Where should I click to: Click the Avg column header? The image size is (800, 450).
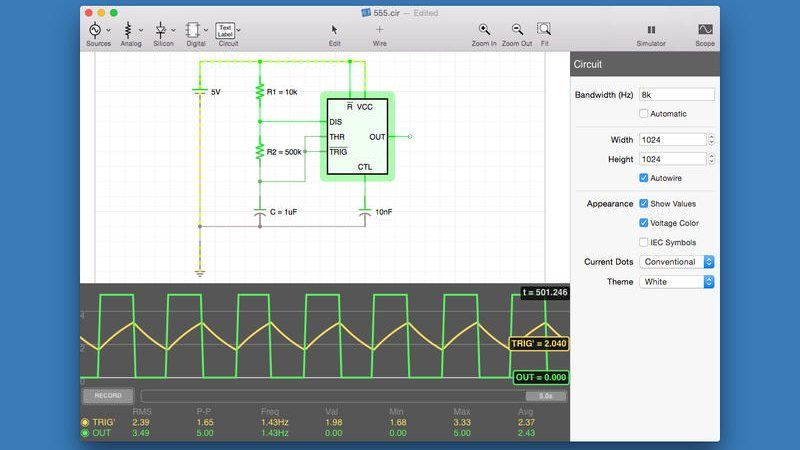(526, 411)
